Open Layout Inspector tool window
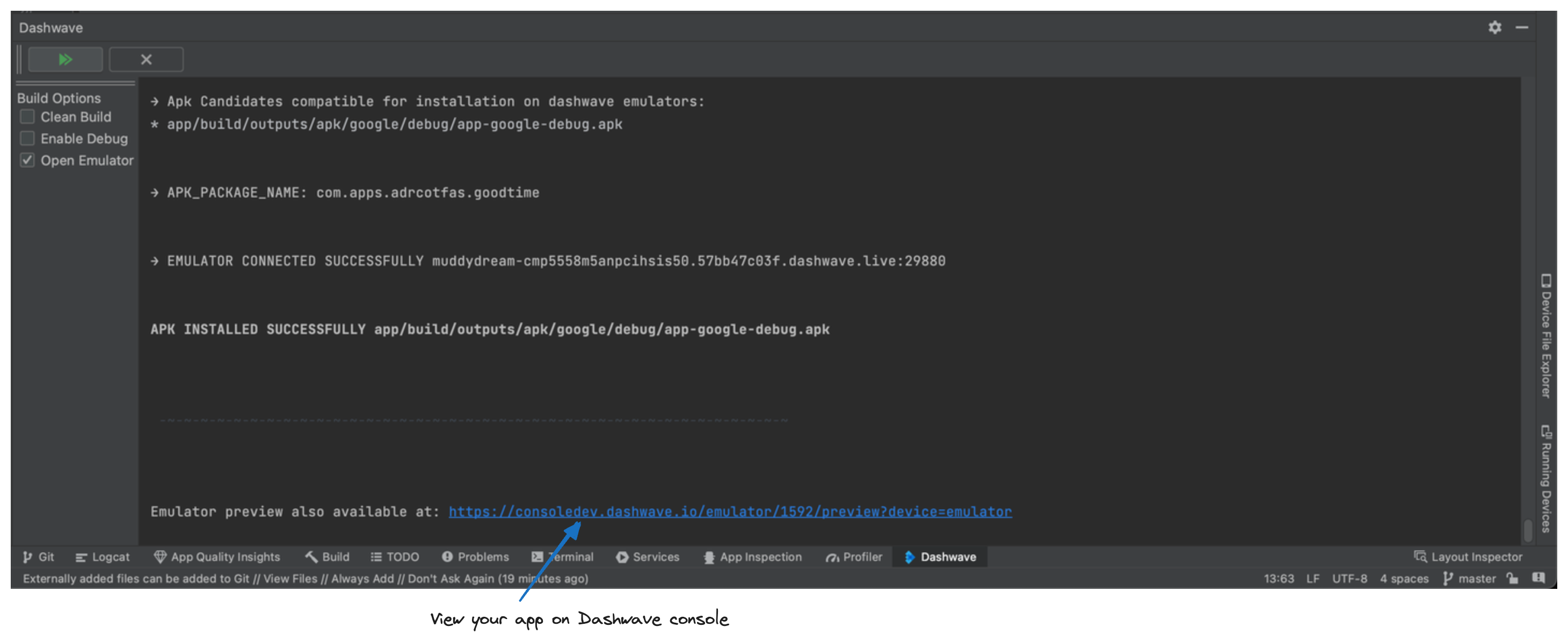This screenshot has height=641, width=1568. click(1468, 556)
